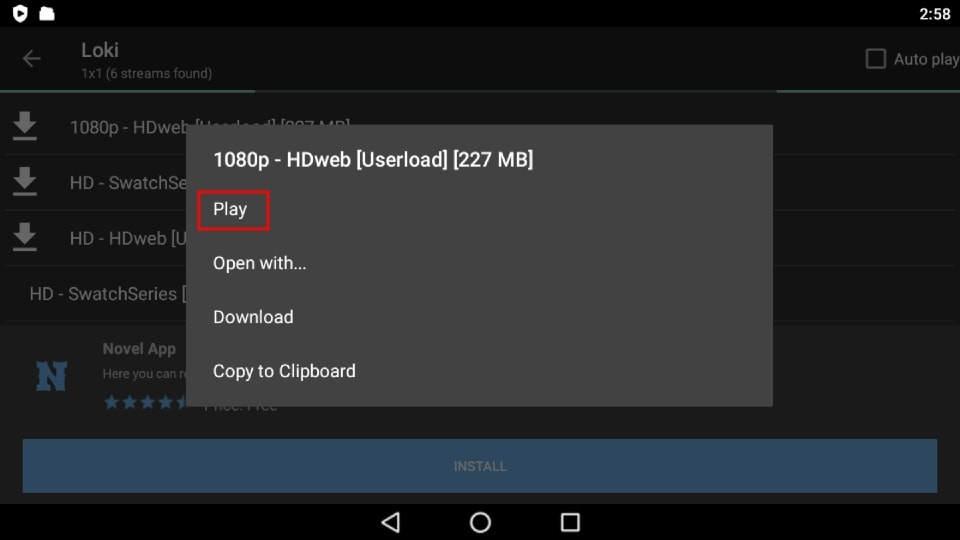Click the clock showing 2:58
Screen dimensions: 960x540
pos(934,13)
